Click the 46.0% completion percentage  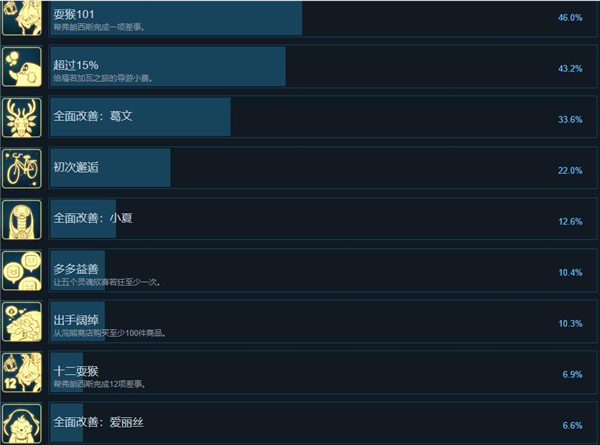coord(570,18)
